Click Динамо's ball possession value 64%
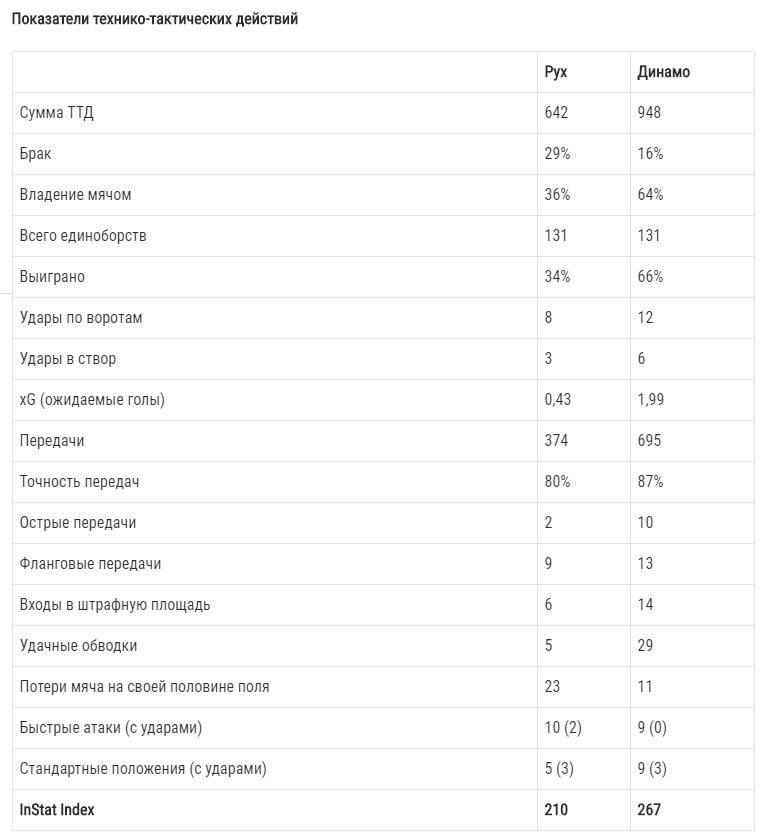The width and height of the screenshot is (762, 838). pos(650,195)
